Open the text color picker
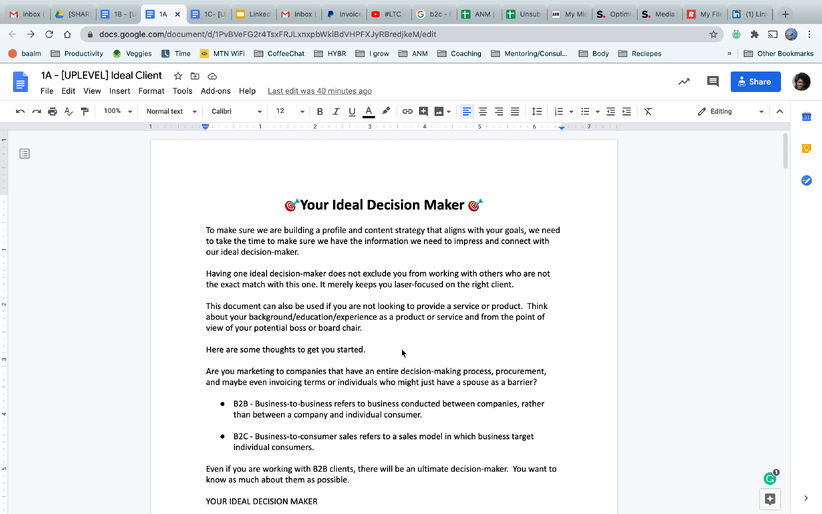The height and width of the screenshot is (514, 822). click(369, 111)
